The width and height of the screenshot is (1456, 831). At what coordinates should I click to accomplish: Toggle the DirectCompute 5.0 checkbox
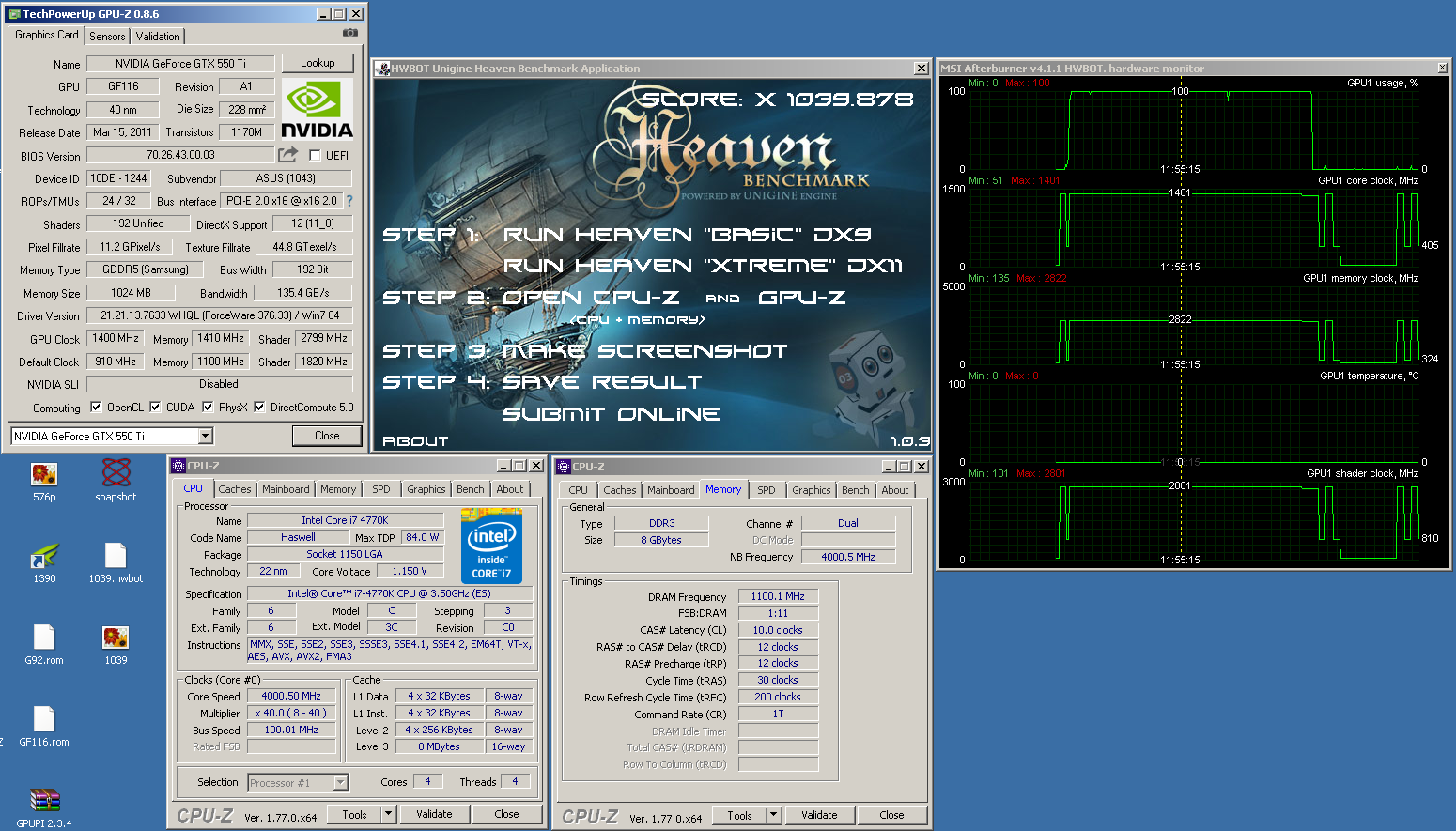(x=259, y=408)
